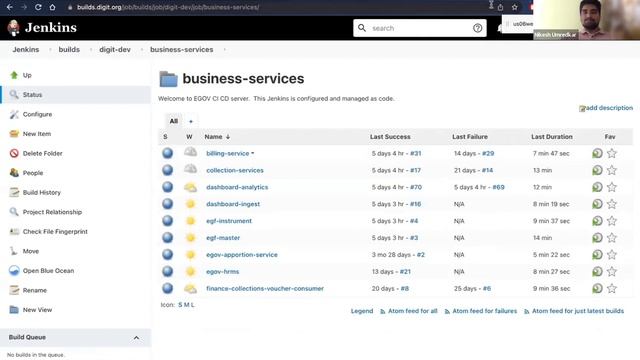Schedule a build for egf-master

click(597, 238)
